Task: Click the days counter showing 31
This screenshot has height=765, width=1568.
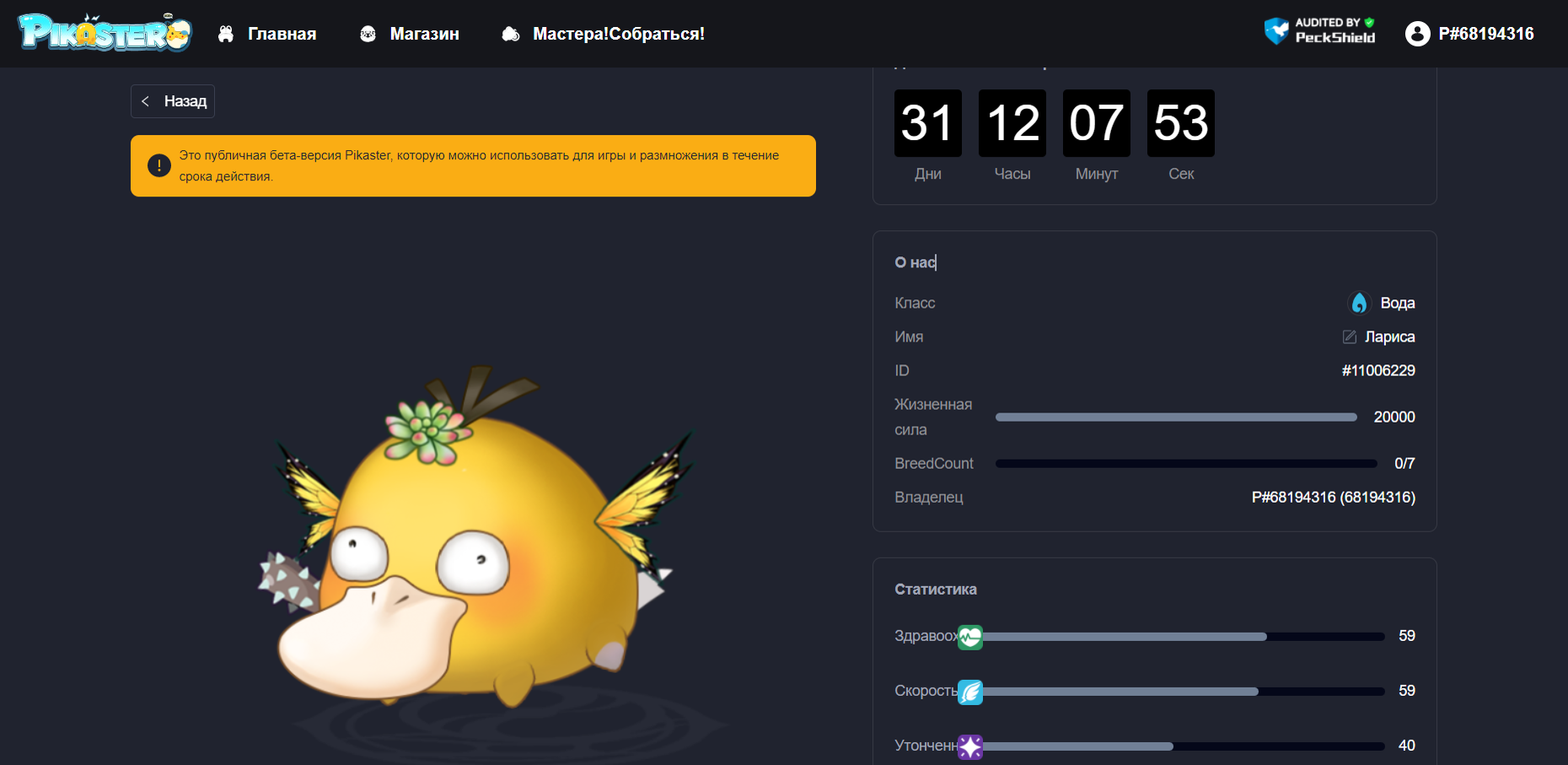Action: [x=928, y=123]
